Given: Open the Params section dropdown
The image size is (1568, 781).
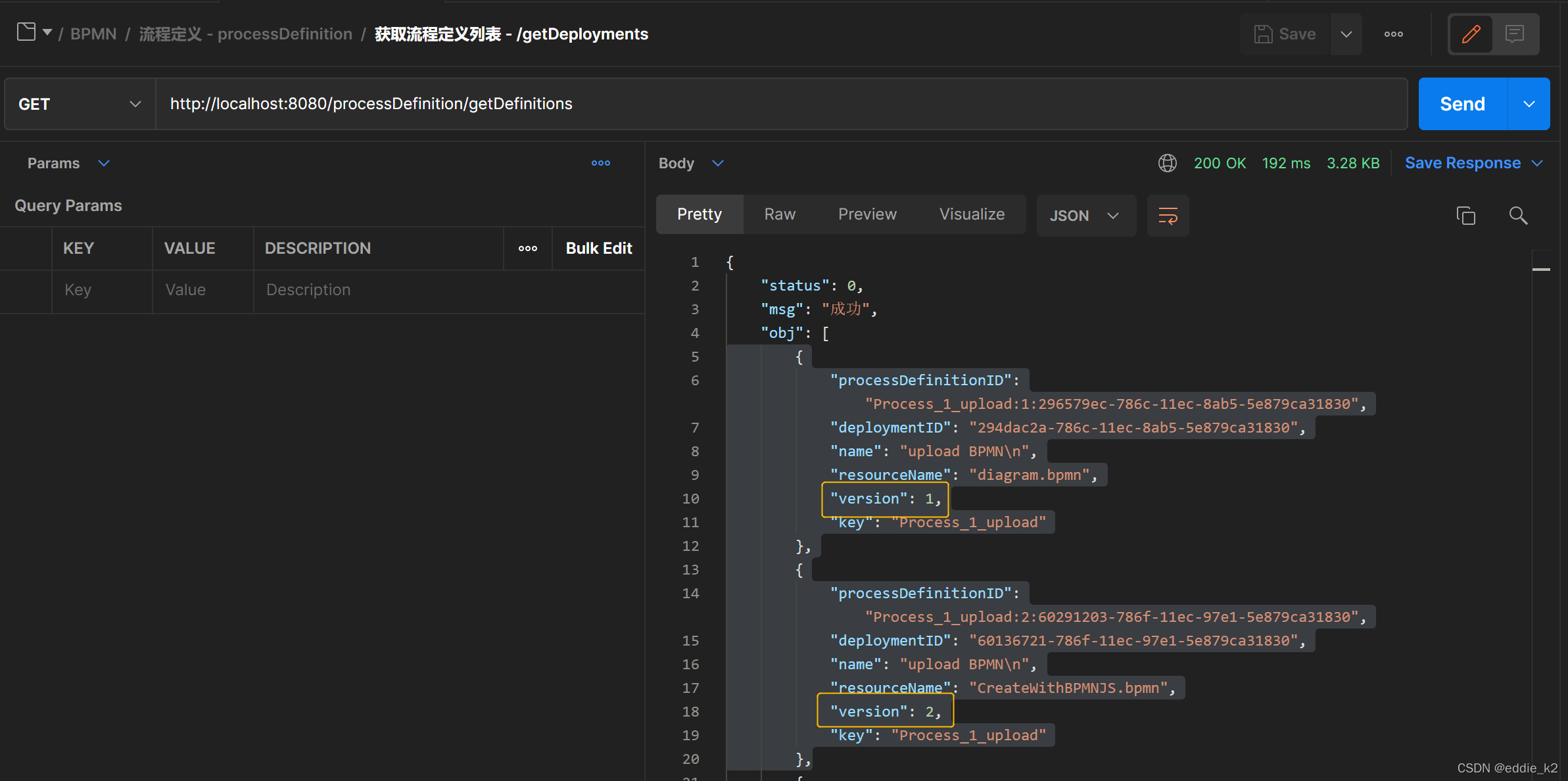Looking at the screenshot, I should pyautogui.click(x=68, y=163).
